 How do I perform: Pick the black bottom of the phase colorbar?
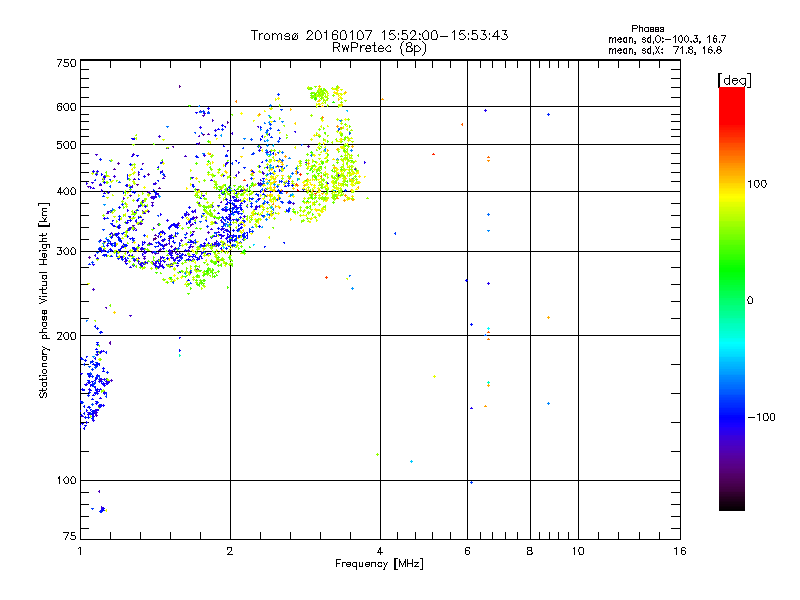point(732,503)
